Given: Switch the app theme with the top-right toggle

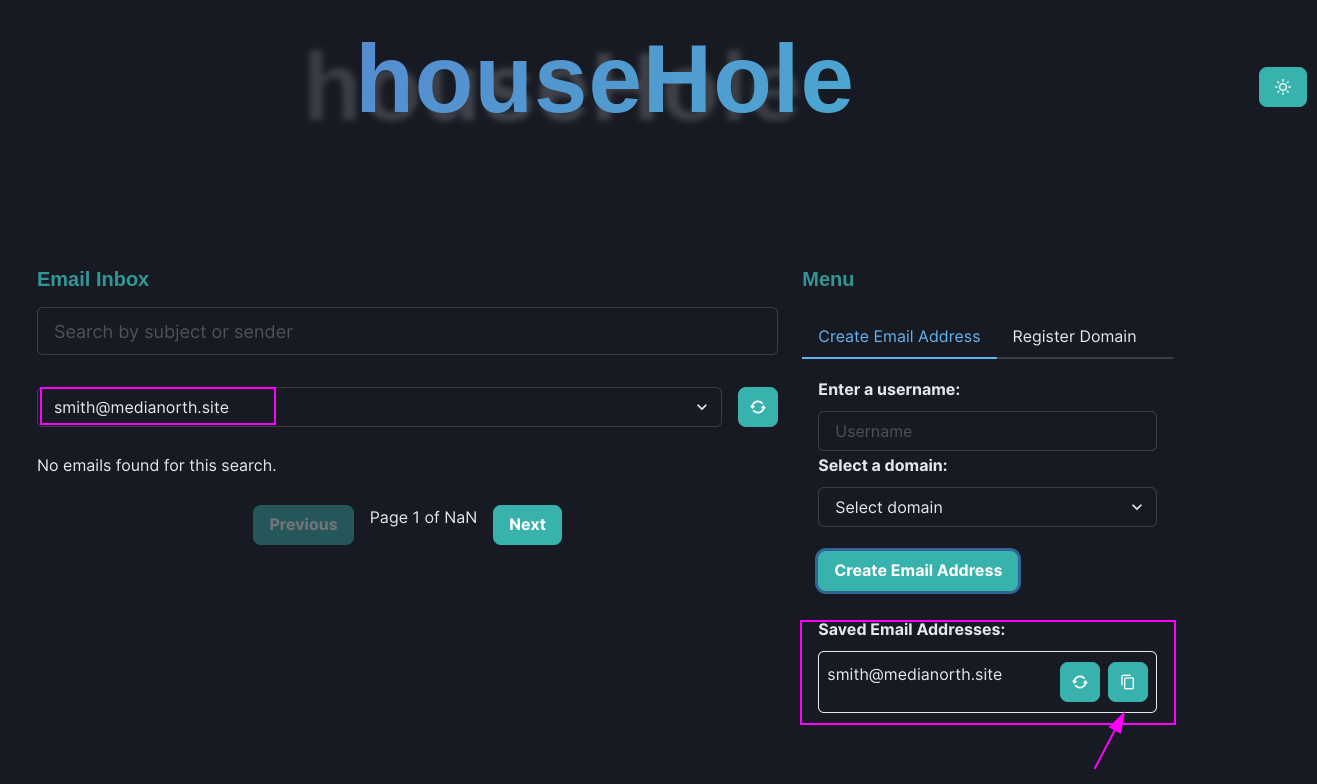Looking at the screenshot, I should [x=1282, y=87].
